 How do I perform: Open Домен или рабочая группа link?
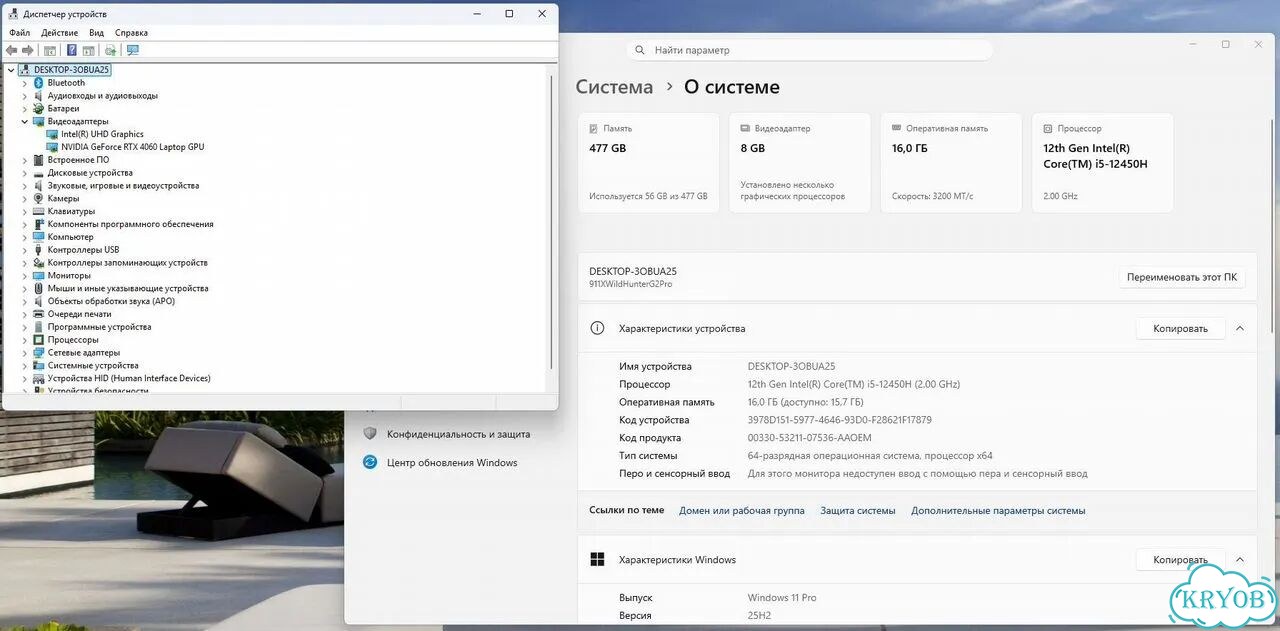[741, 511]
